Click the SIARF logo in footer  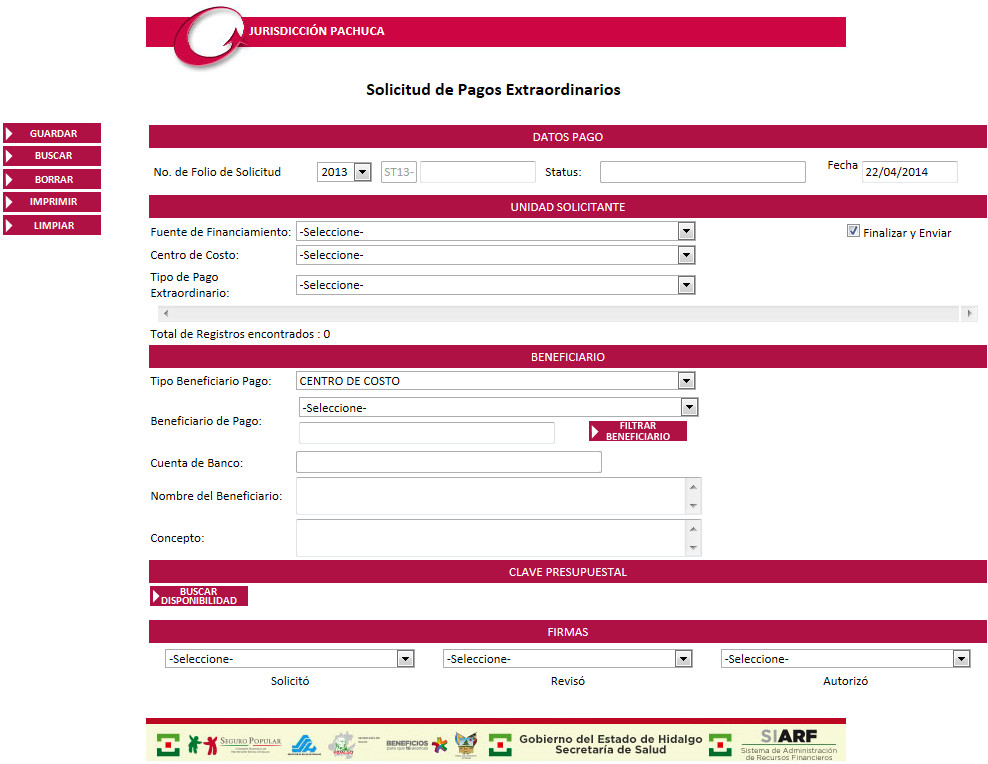(789, 744)
